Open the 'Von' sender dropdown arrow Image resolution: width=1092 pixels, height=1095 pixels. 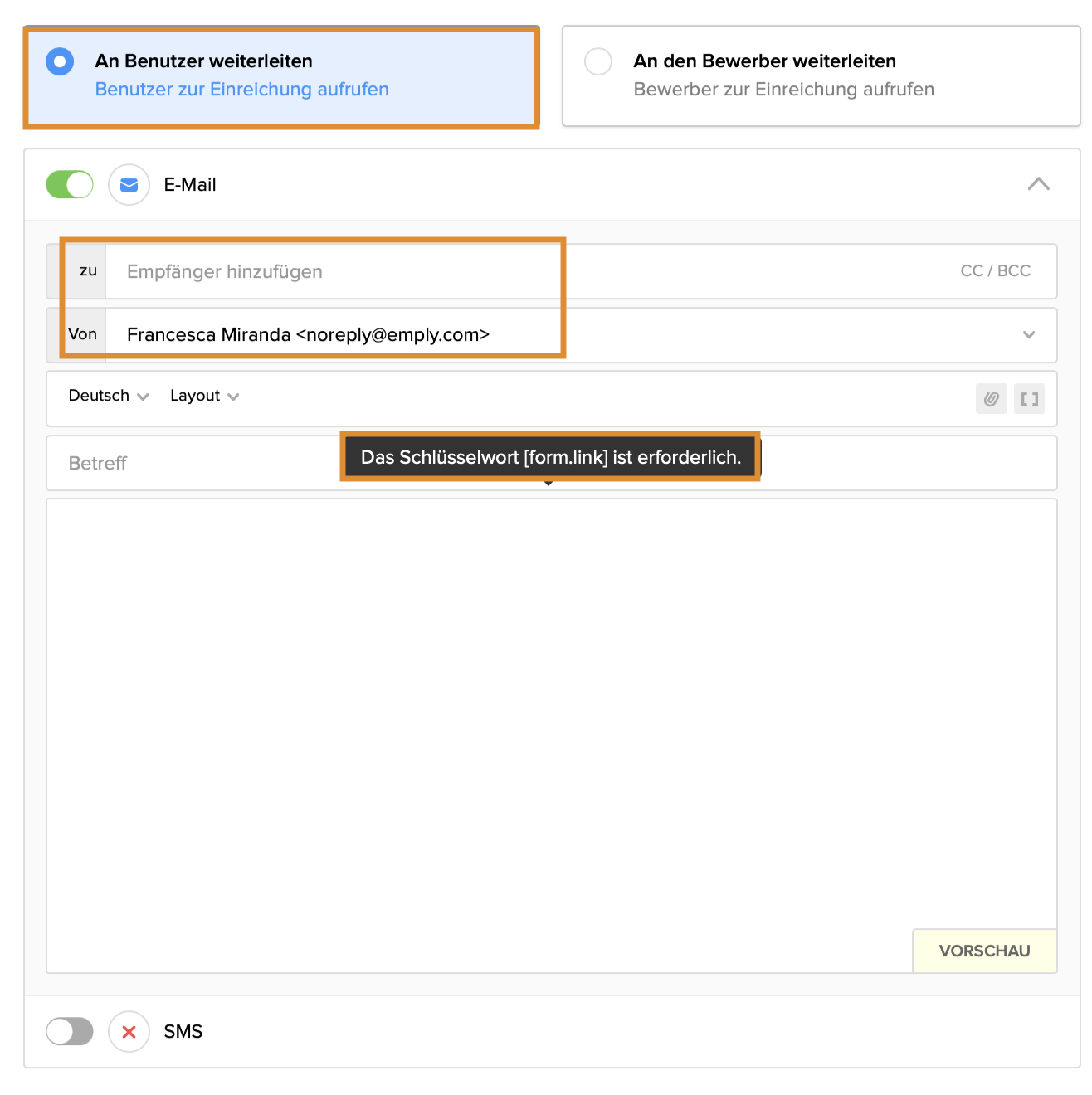point(1028,335)
